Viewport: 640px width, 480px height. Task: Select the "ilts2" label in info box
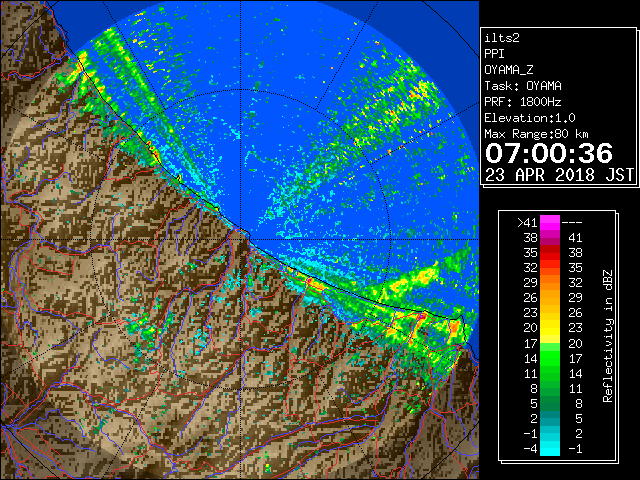point(502,38)
